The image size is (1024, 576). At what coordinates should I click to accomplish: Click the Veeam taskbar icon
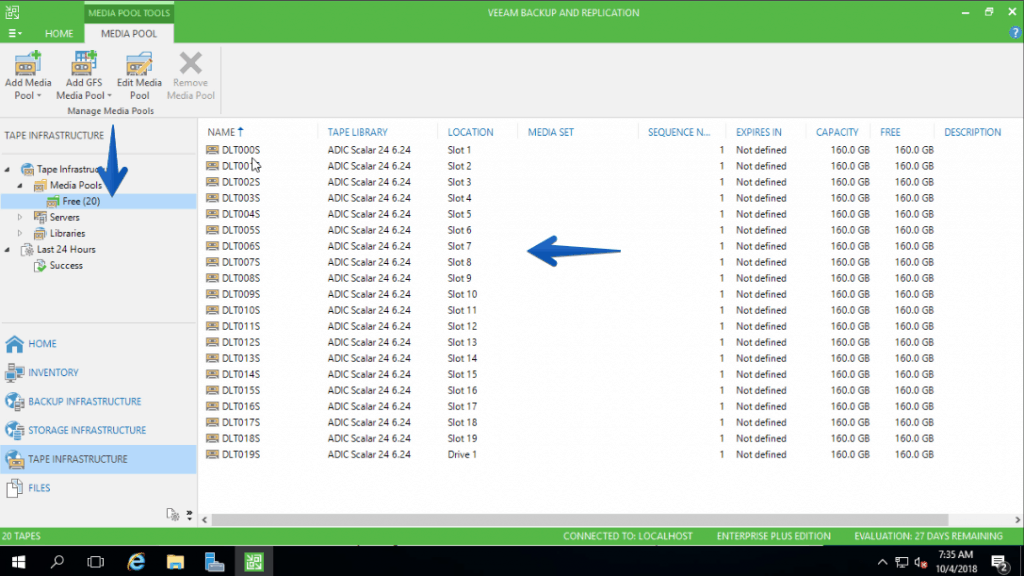click(x=253, y=562)
